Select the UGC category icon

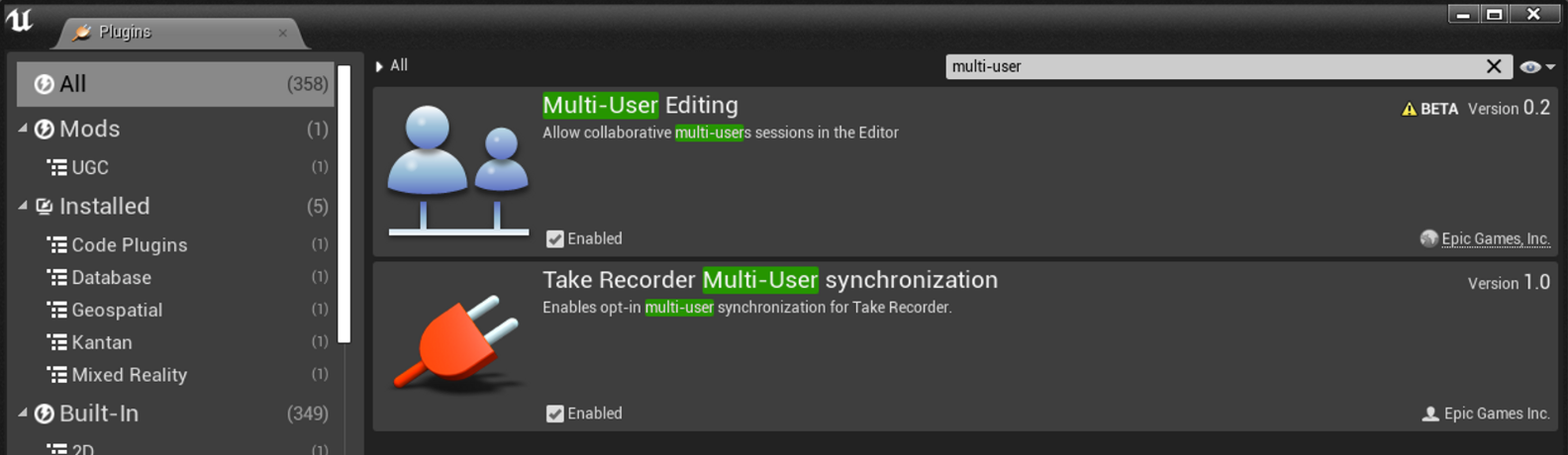point(57,167)
